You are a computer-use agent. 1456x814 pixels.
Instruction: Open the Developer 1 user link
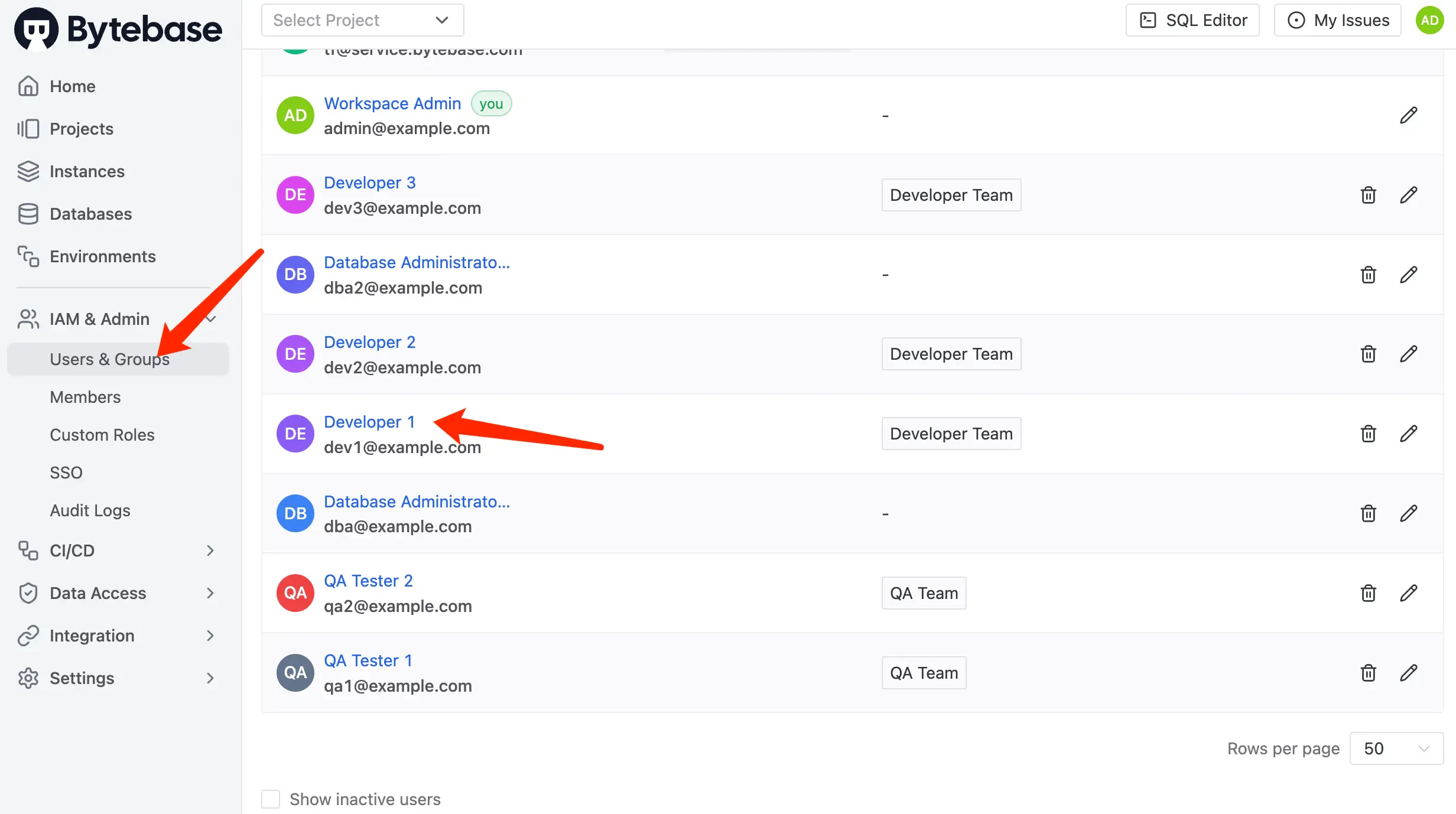pyautogui.click(x=369, y=422)
